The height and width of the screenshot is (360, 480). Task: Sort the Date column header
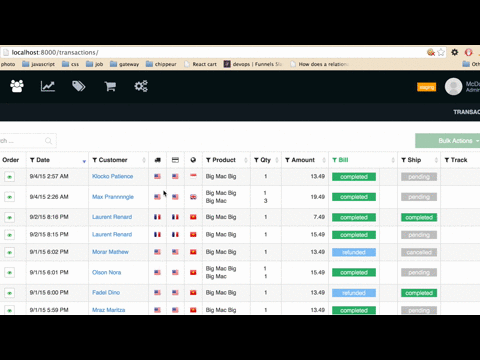point(58,160)
